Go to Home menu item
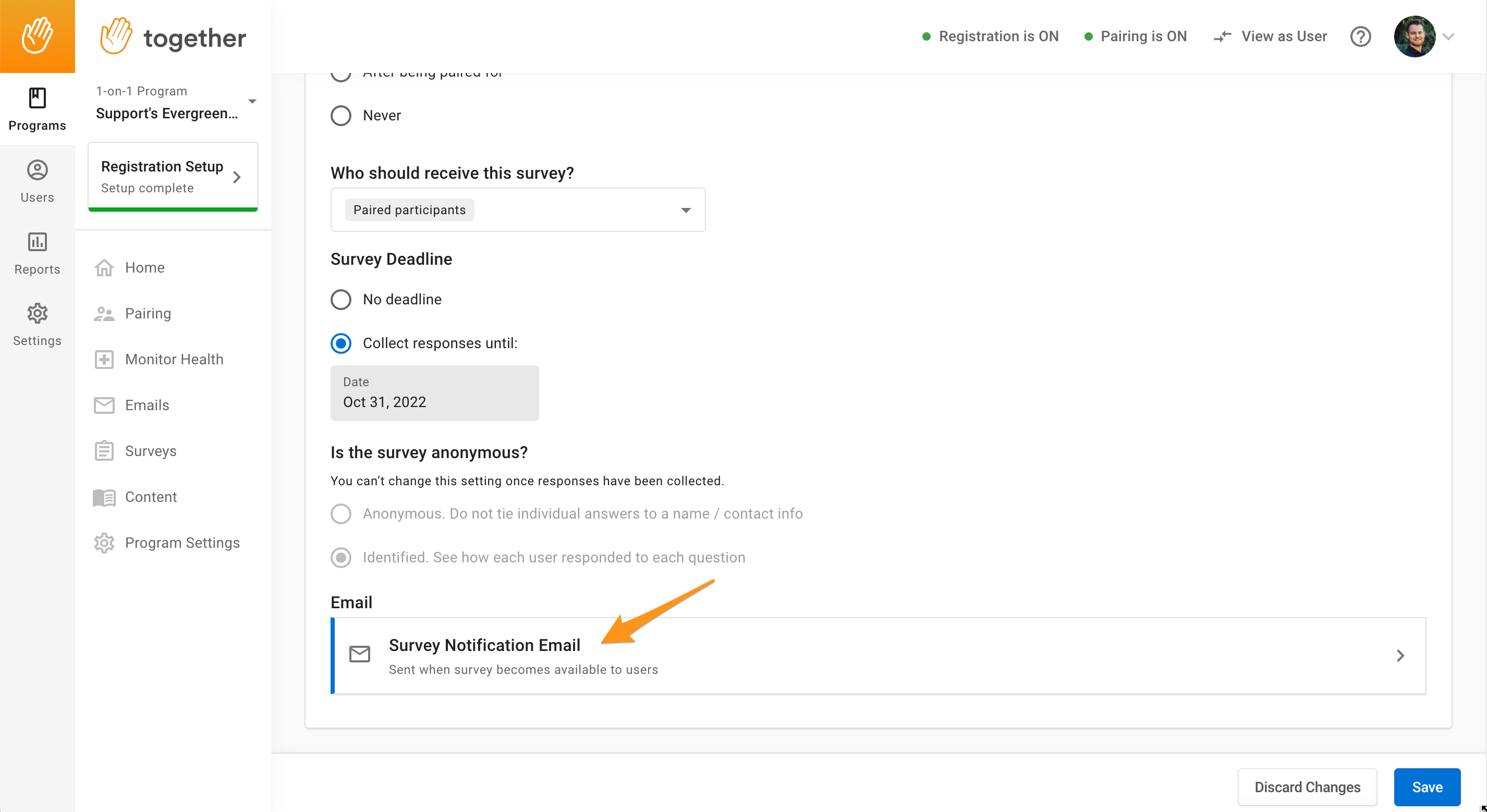Screen dimensions: 1487x812 [145, 268]
